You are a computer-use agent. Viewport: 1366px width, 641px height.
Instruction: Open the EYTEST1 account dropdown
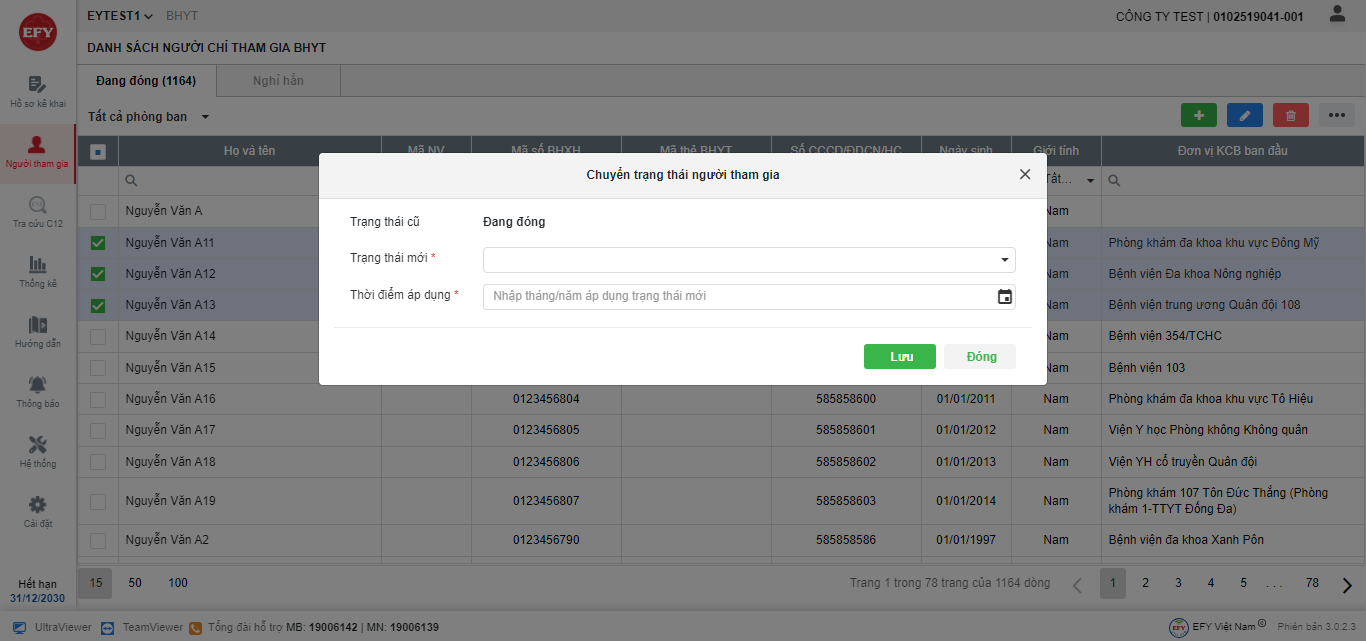click(x=120, y=16)
